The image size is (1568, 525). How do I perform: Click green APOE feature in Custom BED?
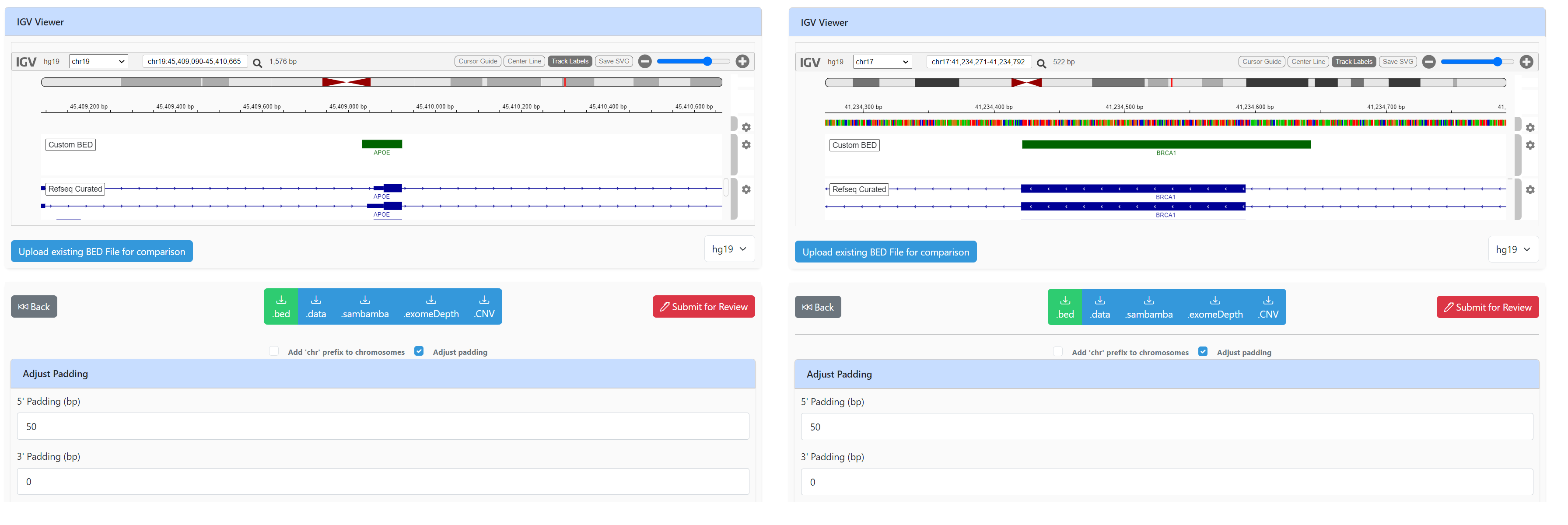pos(381,144)
